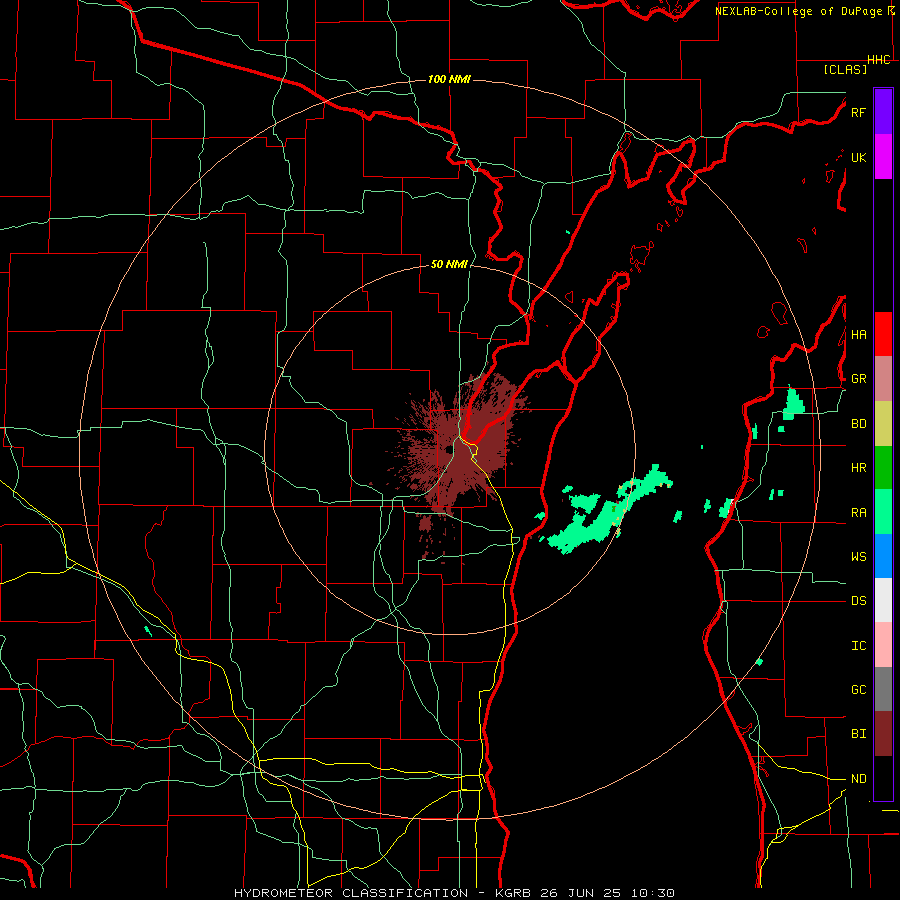This screenshot has width=900, height=900.
Task: Click the green rain echo near the GR label
Action: [794, 404]
